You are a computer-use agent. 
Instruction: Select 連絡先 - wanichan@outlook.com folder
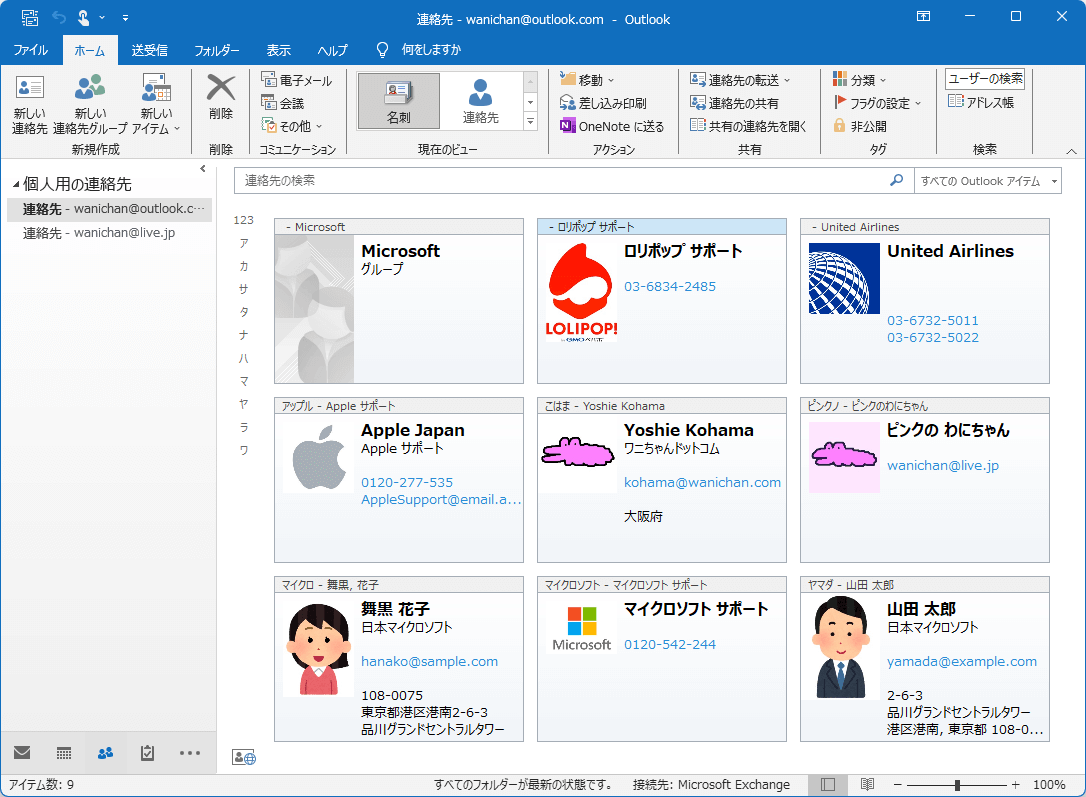click(109, 209)
